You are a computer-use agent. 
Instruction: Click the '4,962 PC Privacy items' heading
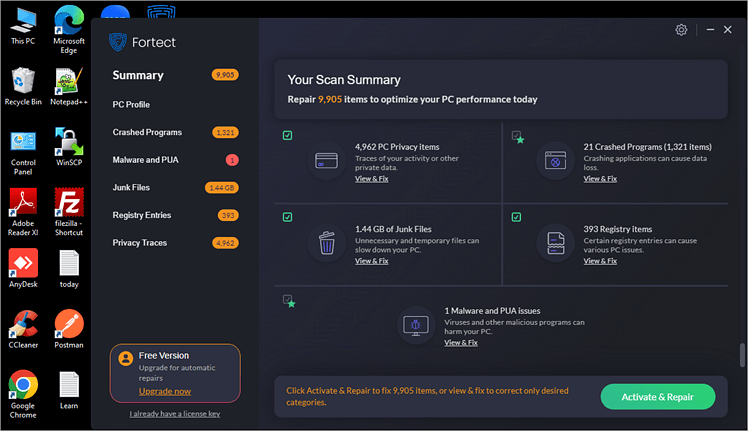click(x=397, y=147)
